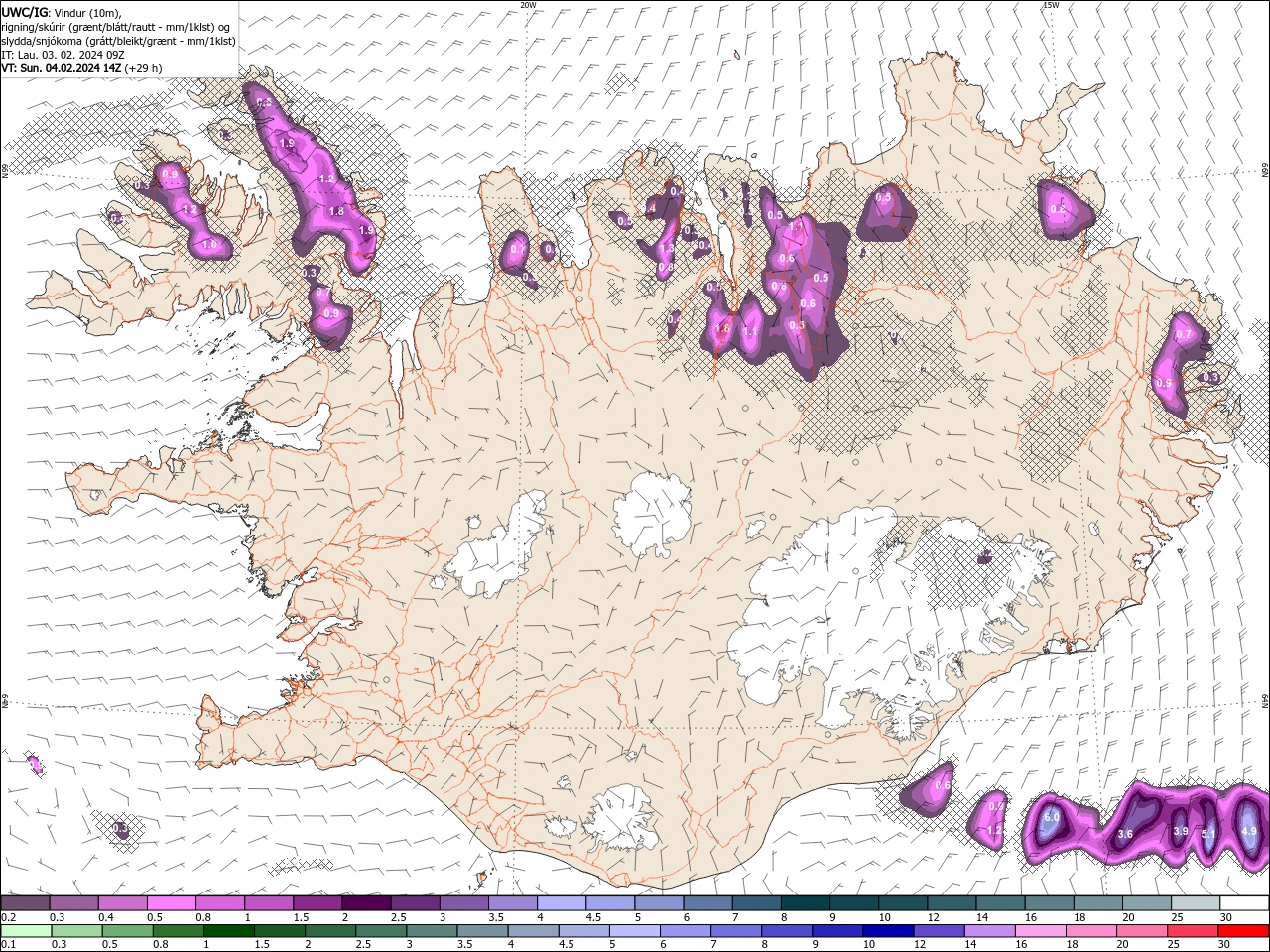Image resolution: width=1270 pixels, height=952 pixels.
Task: Click the '15W' longitude label
Action: 1051,5
